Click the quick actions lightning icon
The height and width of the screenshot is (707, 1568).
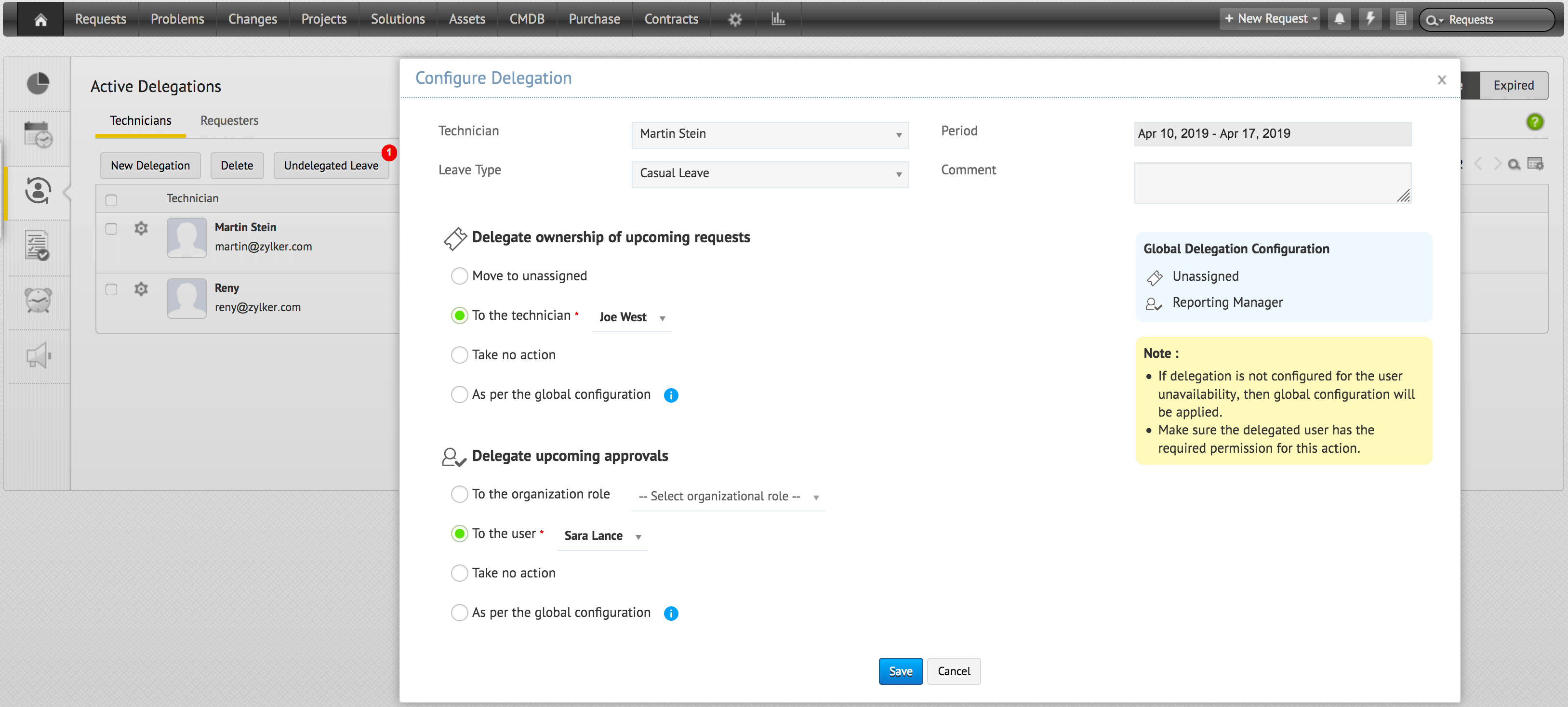[1369, 19]
